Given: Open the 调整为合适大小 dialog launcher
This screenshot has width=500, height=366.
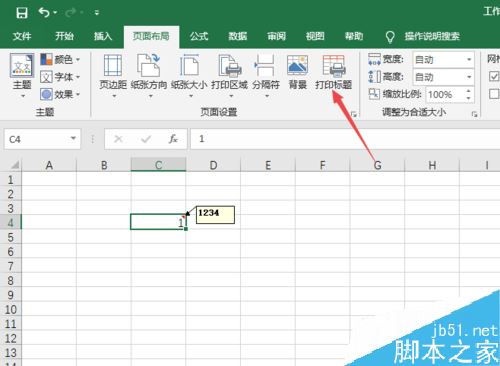Looking at the screenshot, I should pos(474,114).
